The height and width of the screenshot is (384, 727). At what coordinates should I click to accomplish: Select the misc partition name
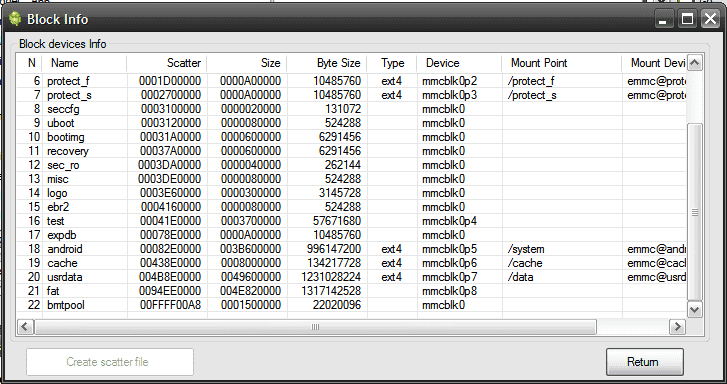pyautogui.click(x=57, y=179)
